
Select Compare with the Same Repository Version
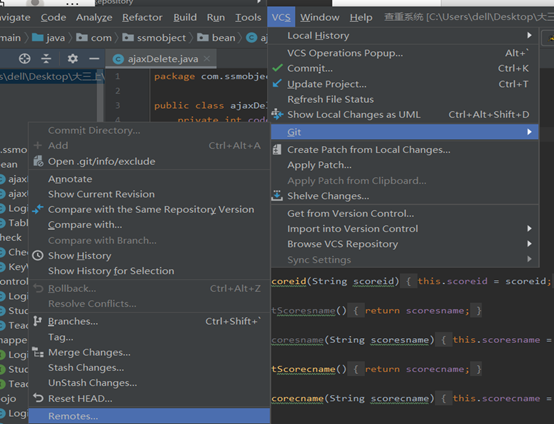point(149,209)
